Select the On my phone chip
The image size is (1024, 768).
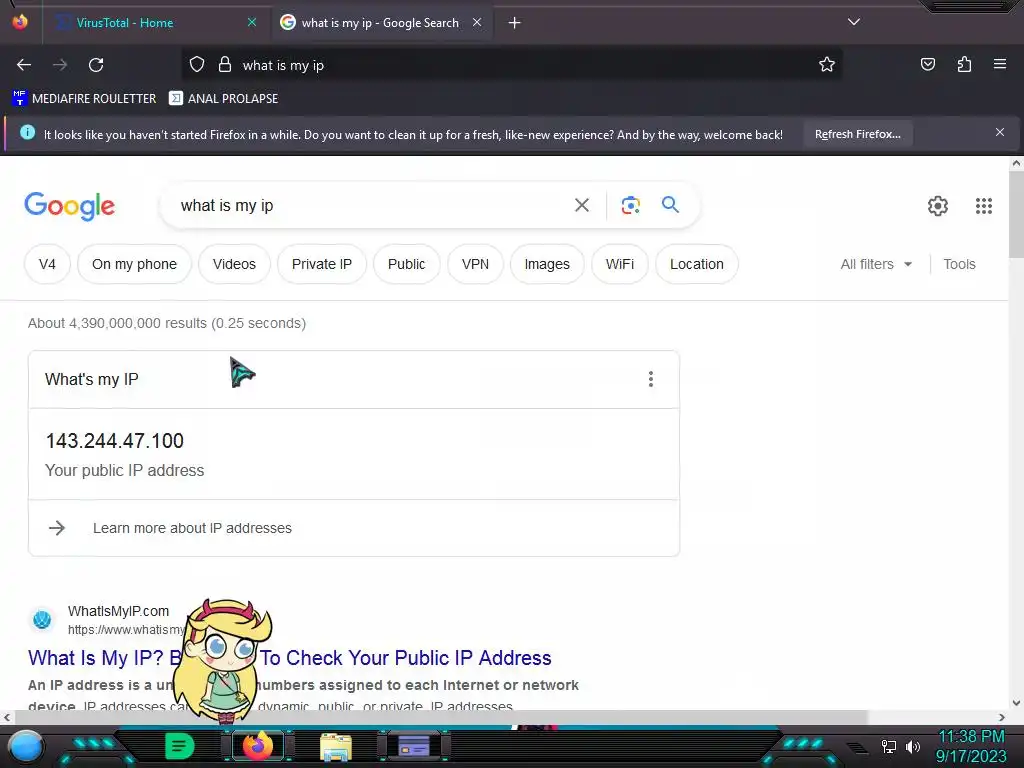tap(135, 264)
